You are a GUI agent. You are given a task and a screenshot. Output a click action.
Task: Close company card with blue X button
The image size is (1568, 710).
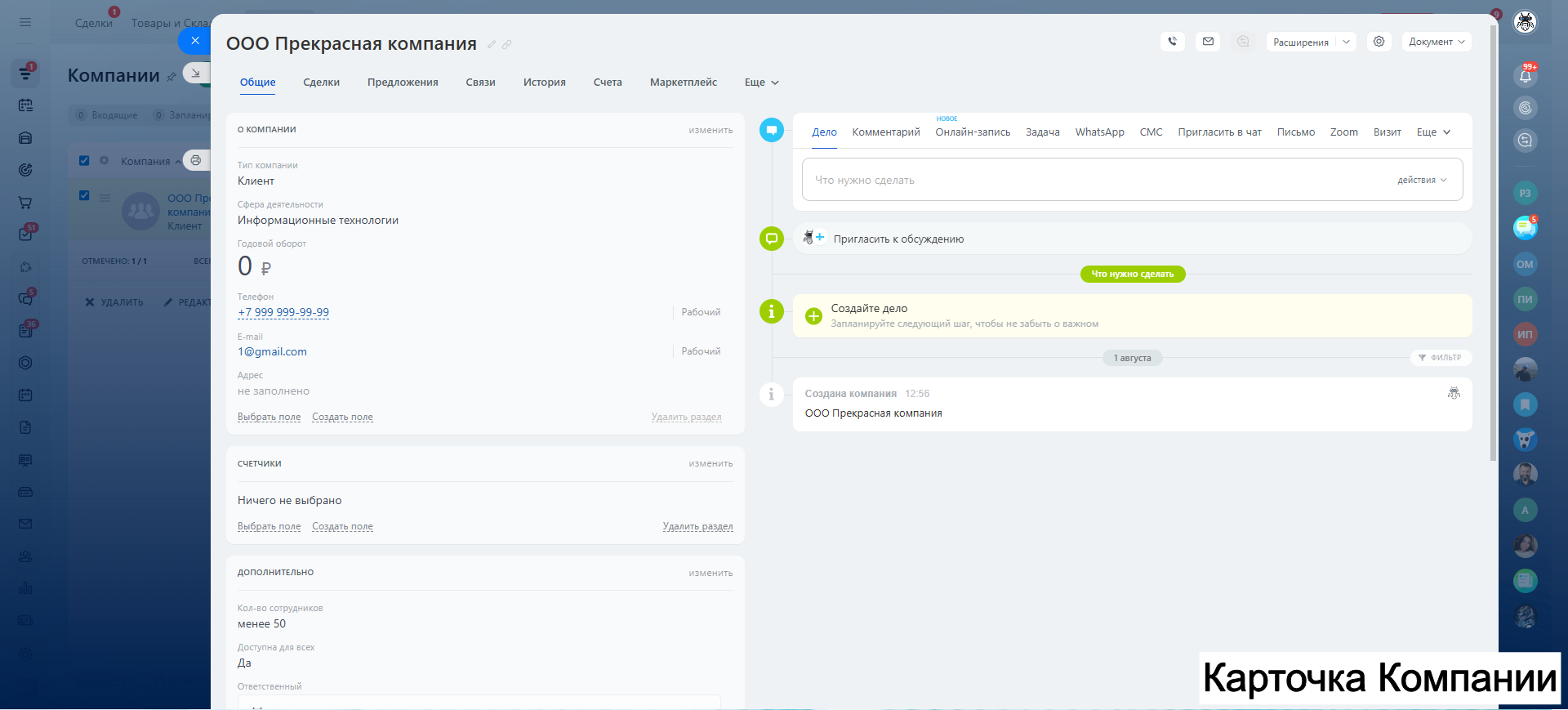[x=194, y=41]
